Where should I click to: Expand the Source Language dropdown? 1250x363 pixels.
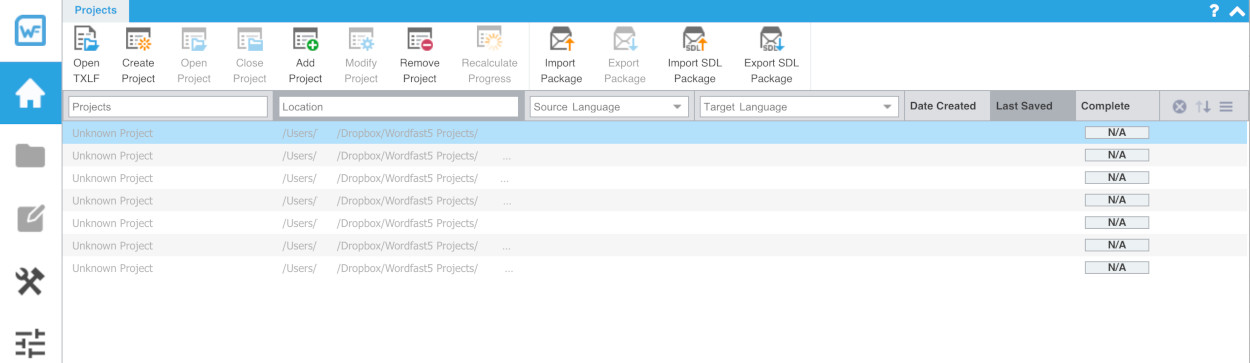tap(609, 107)
